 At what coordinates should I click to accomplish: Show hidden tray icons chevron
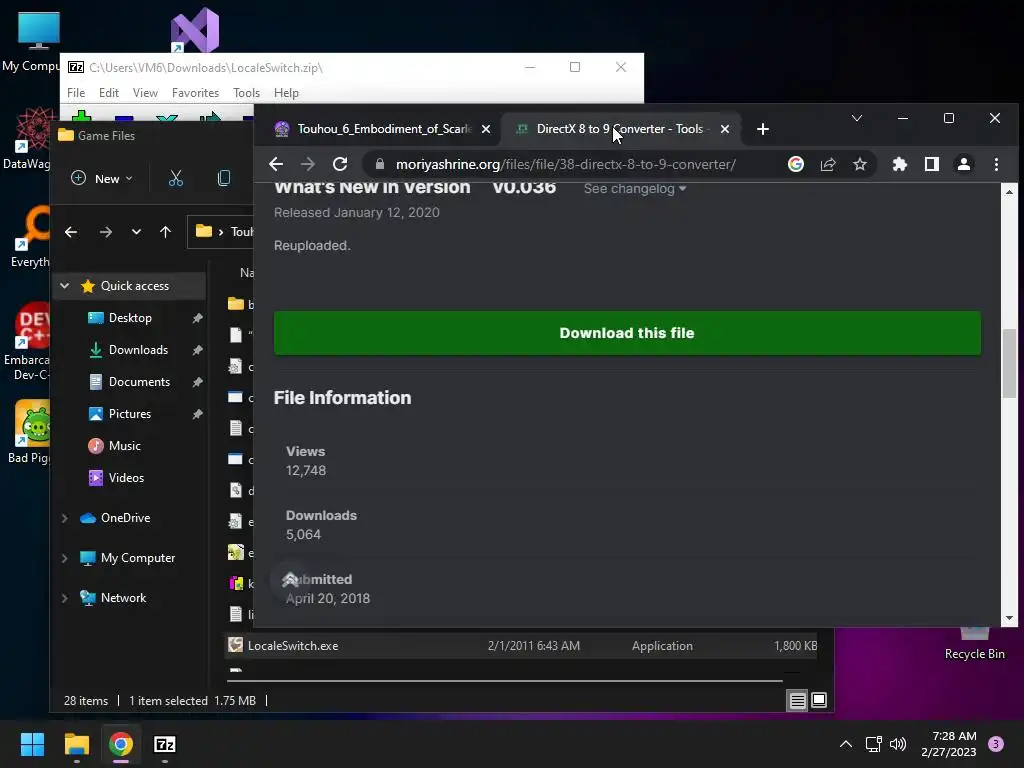click(846, 744)
